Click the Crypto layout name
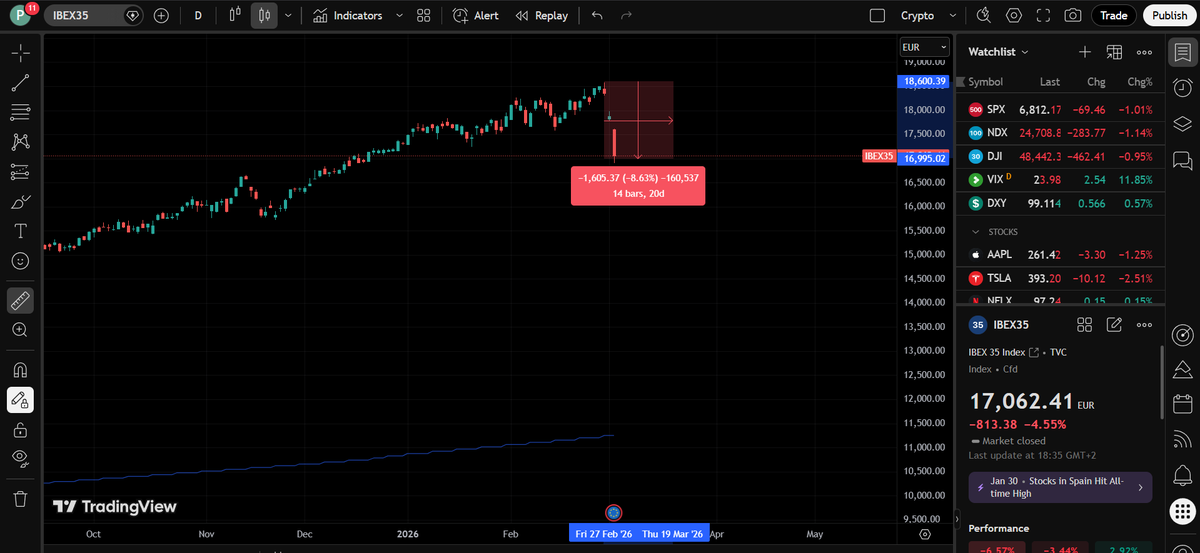Screen dimensions: 1200x553 point(918,15)
